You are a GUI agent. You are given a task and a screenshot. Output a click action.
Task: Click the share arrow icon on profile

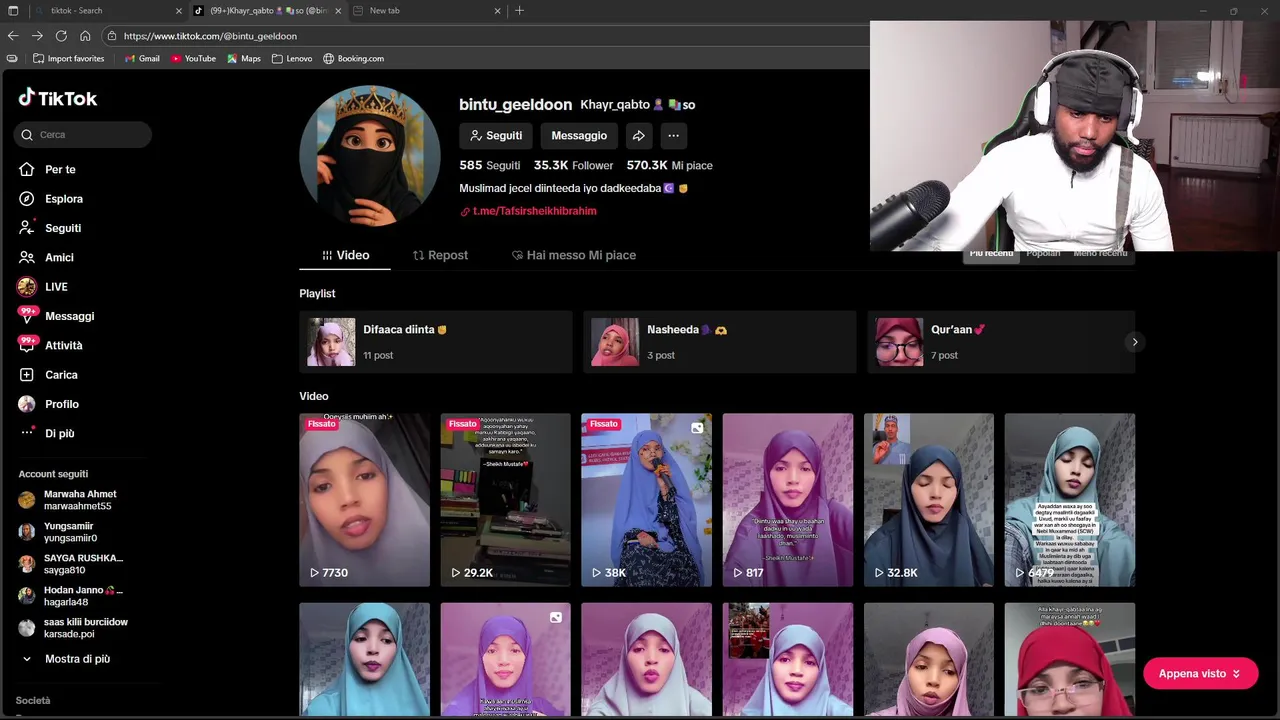click(x=638, y=136)
